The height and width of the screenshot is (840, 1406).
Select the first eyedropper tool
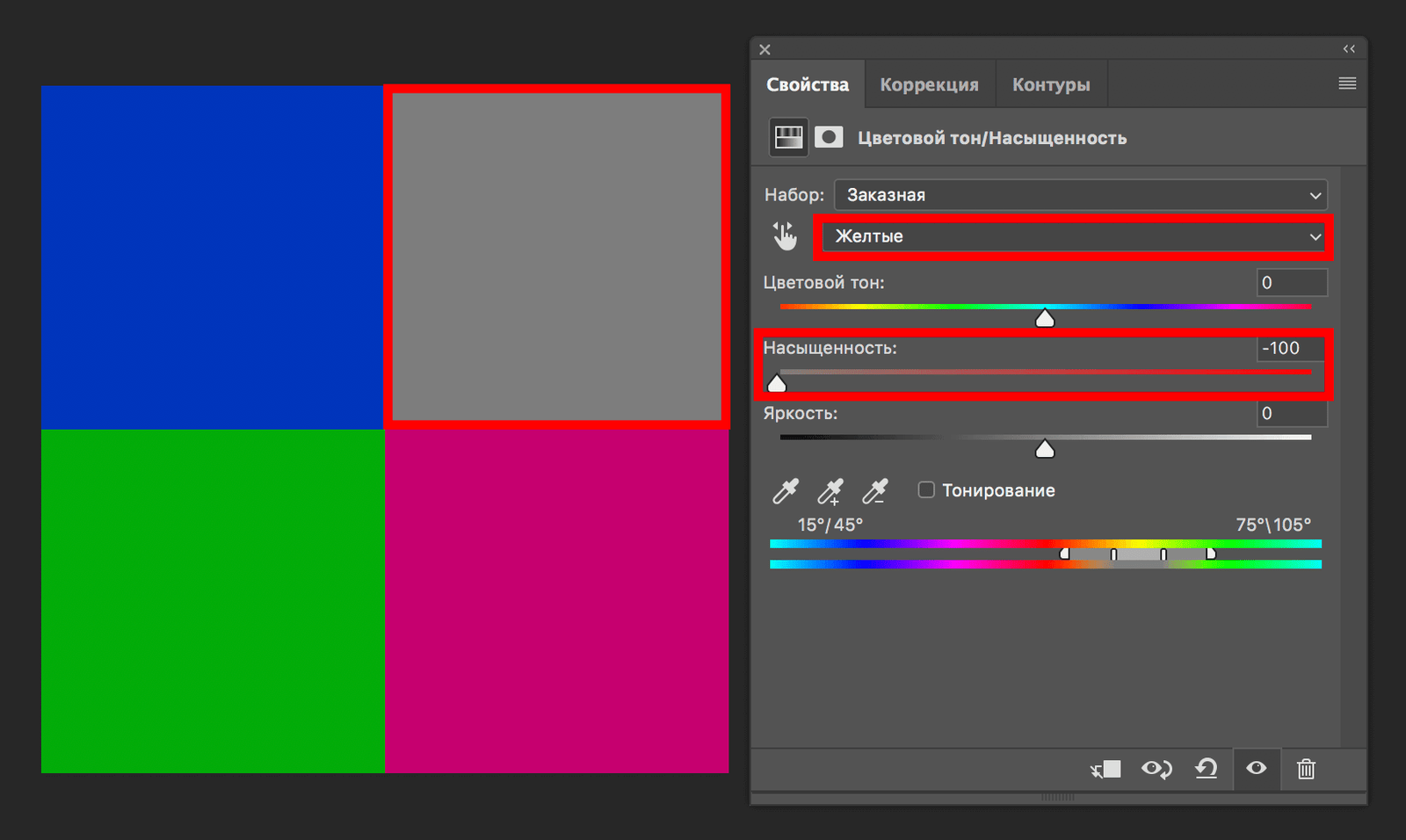tap(785, 491)
